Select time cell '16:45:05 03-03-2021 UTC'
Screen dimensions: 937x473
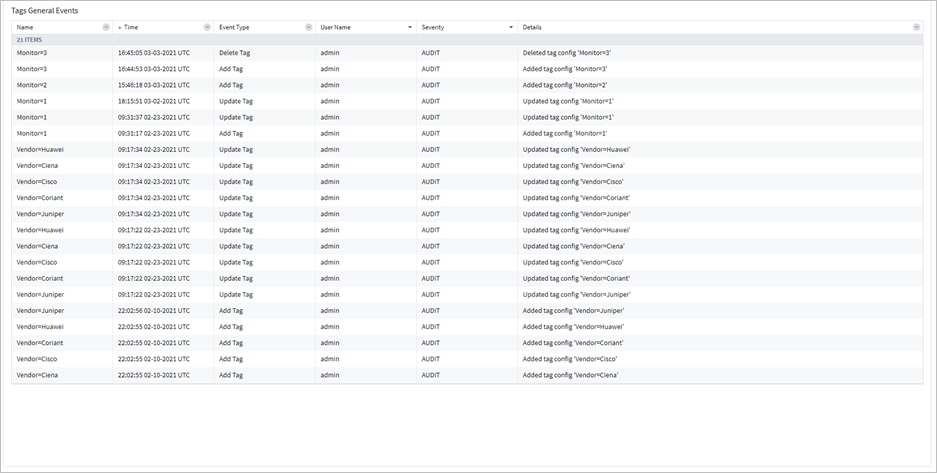pos(154,53)
